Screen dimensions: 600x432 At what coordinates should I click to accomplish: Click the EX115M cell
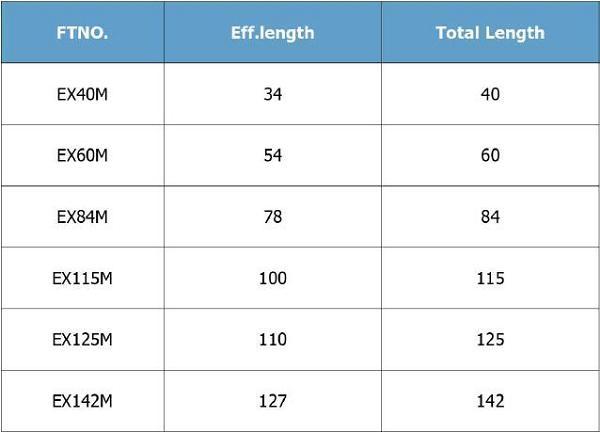pos(82,278)
